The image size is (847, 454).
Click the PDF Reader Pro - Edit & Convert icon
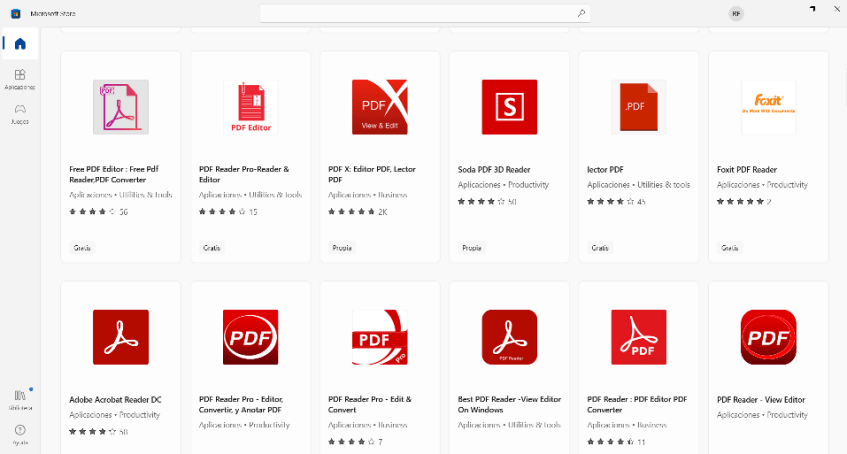380,337
